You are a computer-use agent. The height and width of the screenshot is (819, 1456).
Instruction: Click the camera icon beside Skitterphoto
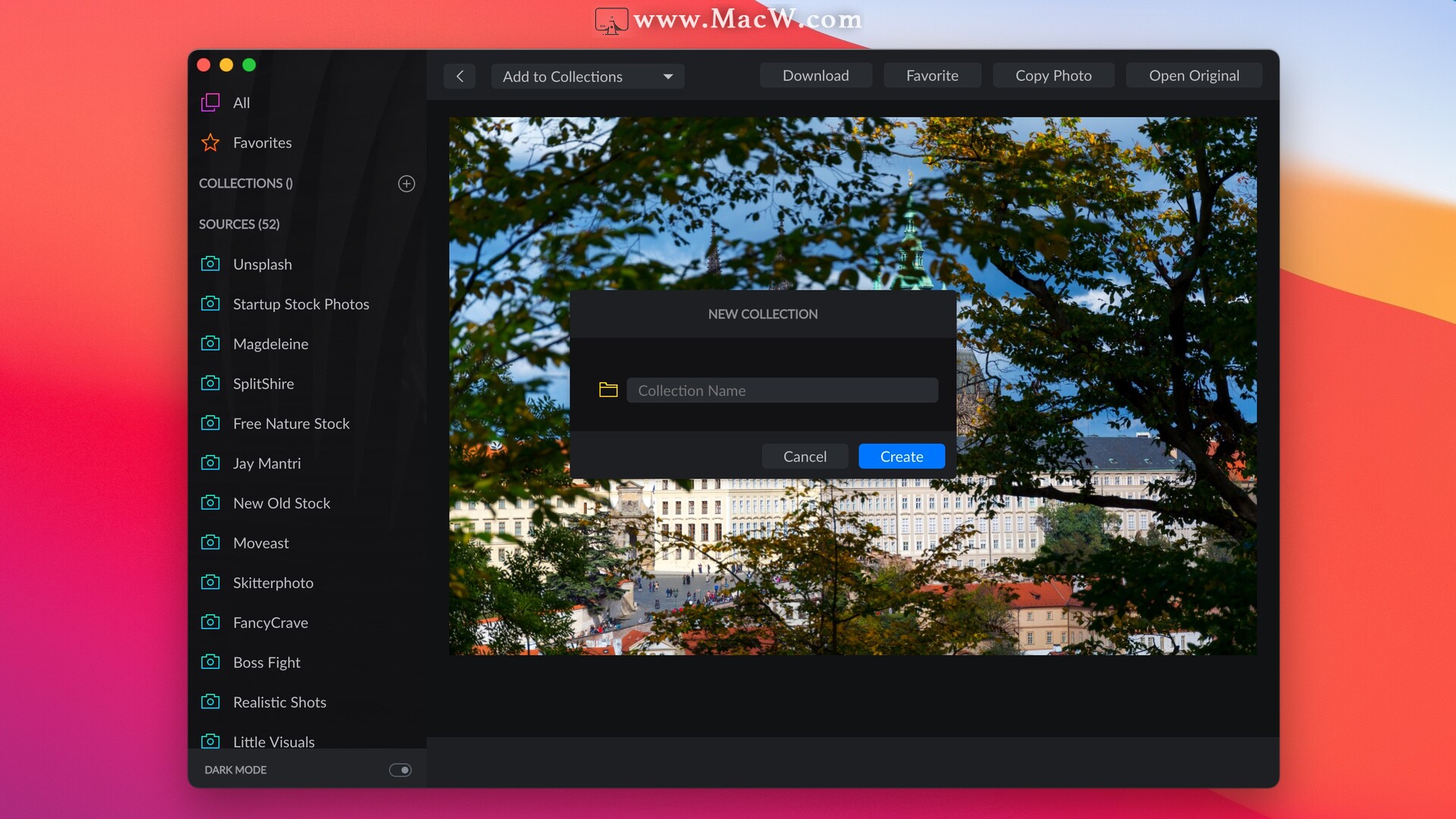tap(210, 582)
